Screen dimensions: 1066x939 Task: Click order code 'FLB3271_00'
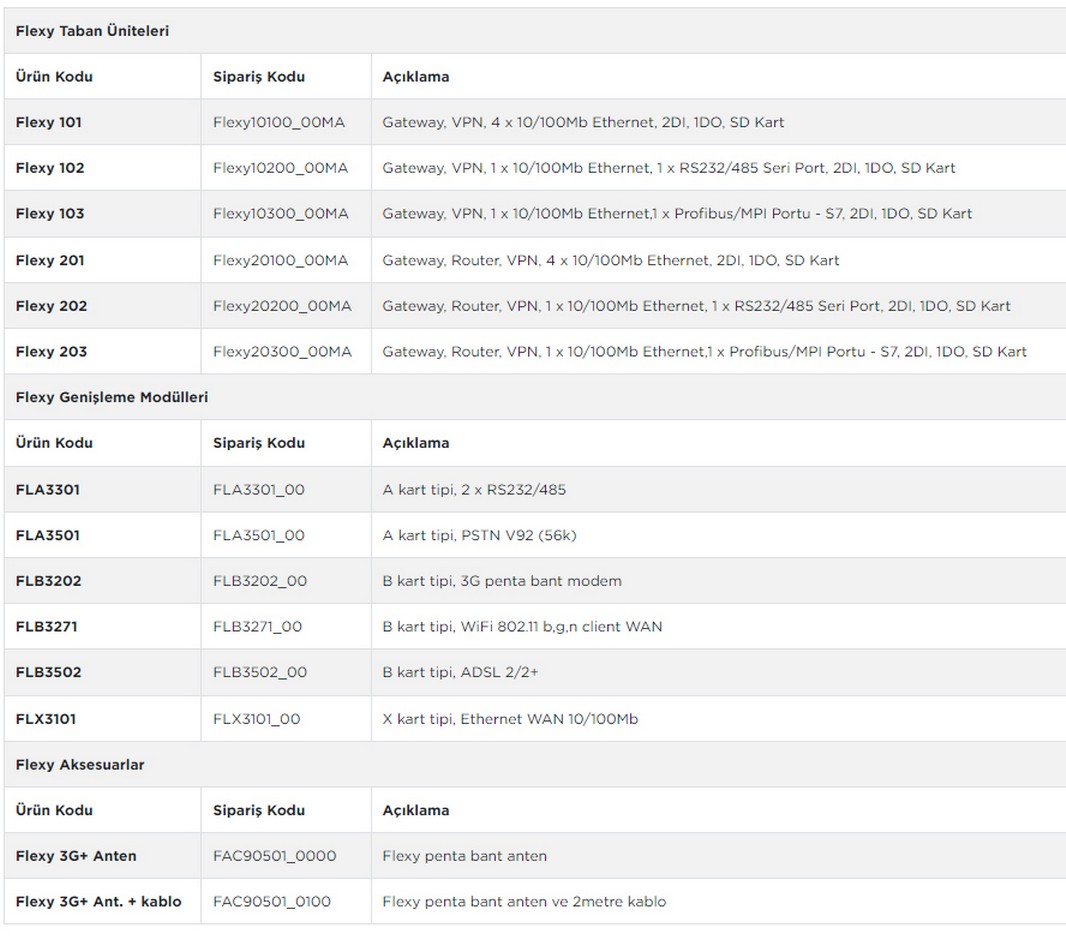[257, 626]
